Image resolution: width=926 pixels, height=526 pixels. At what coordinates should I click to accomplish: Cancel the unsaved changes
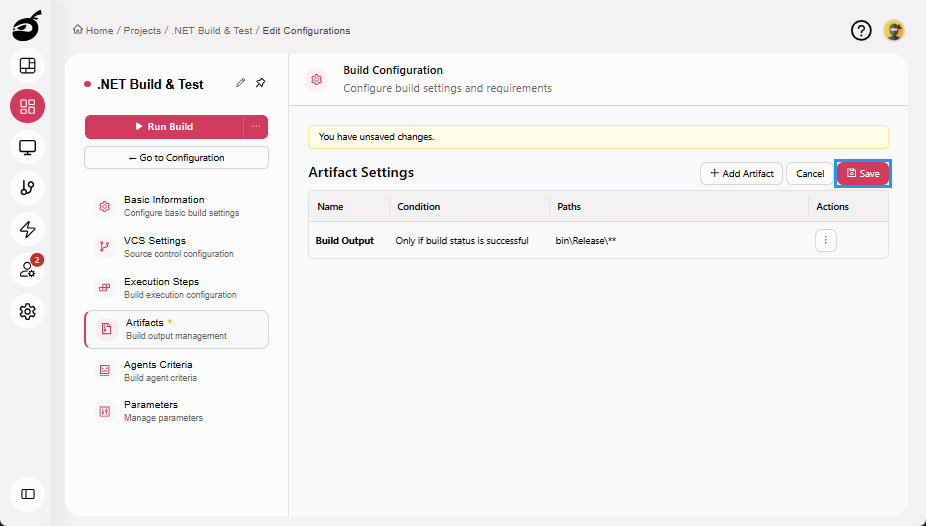[x=810, y=174]
